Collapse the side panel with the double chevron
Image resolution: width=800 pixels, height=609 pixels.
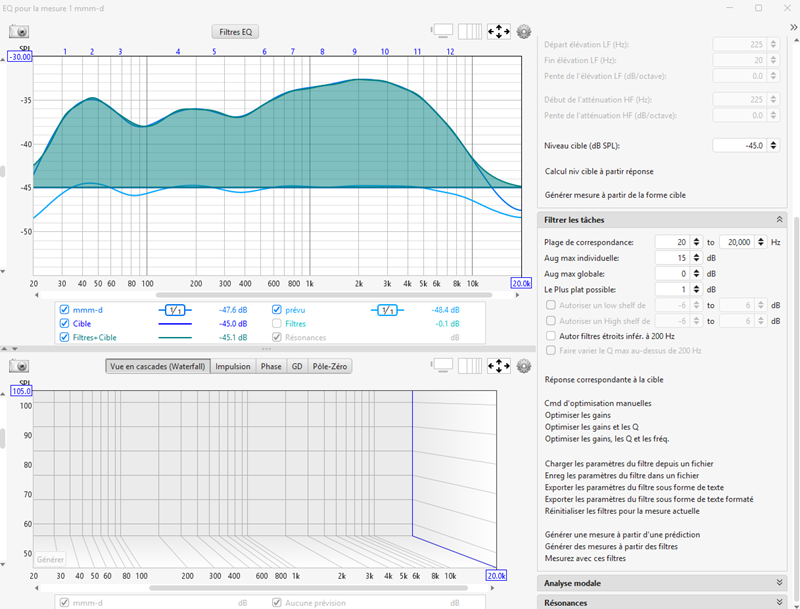tap(793, 28)
